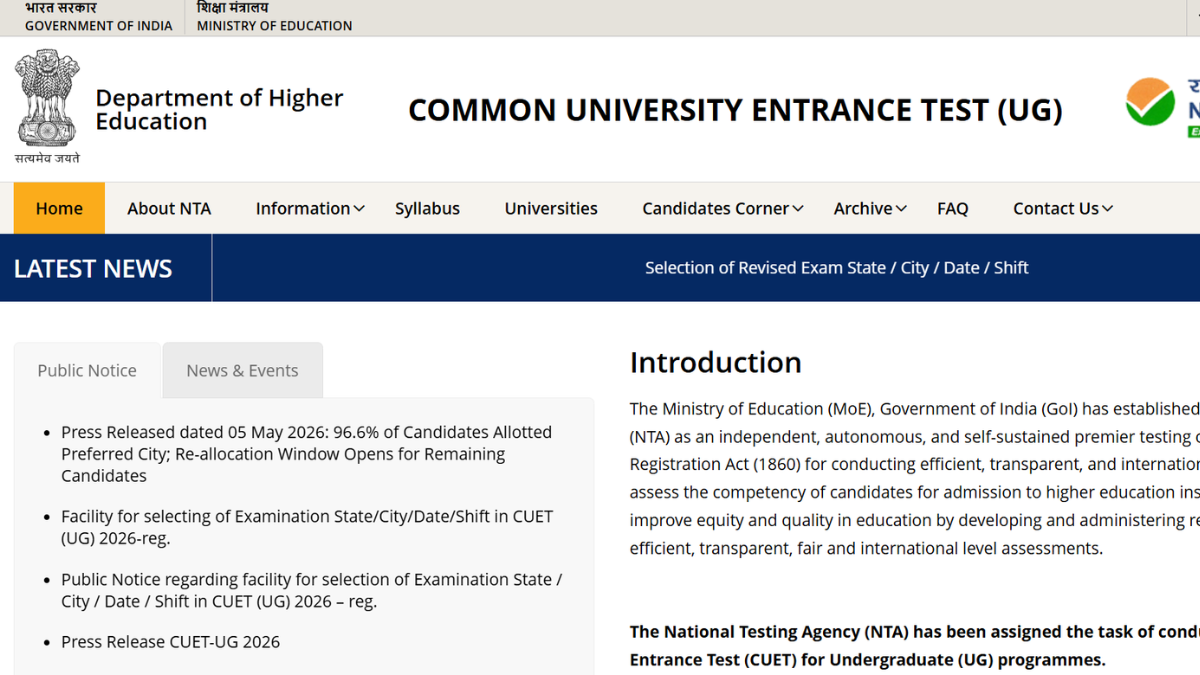Open Press Released dated 05 May 2026 notice

306,454
